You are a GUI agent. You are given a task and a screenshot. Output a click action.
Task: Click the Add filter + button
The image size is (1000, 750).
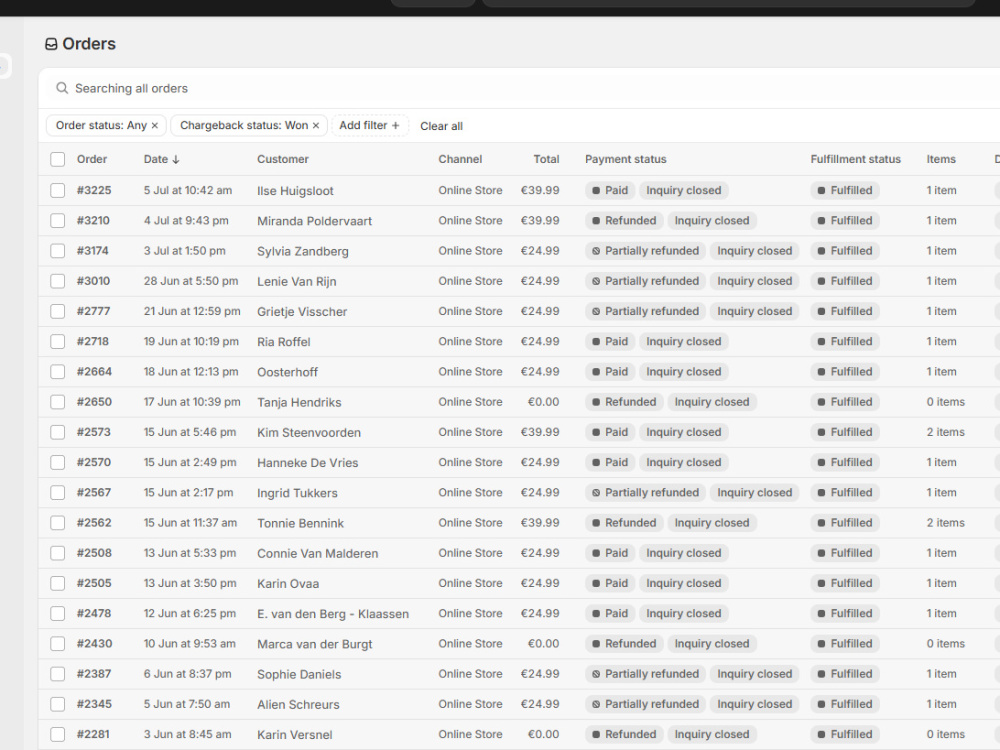pos(369,126)
